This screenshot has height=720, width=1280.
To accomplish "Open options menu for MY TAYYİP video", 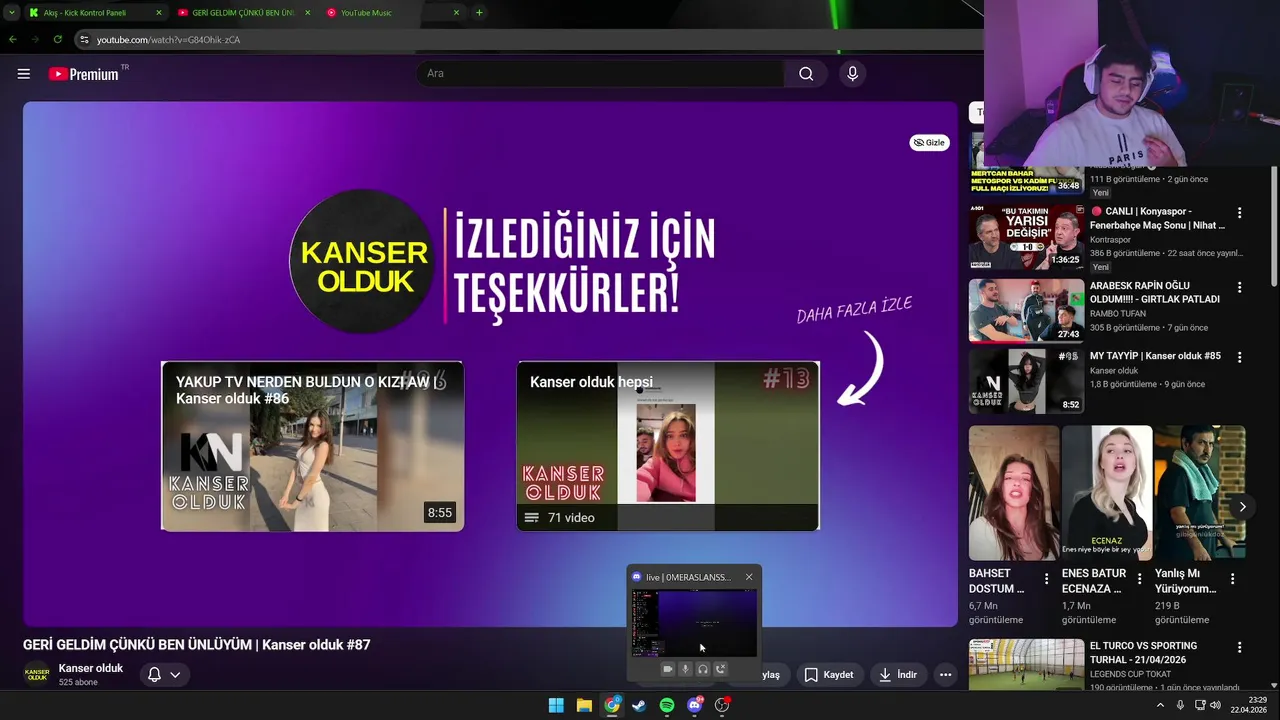I will click(1239, 357).
